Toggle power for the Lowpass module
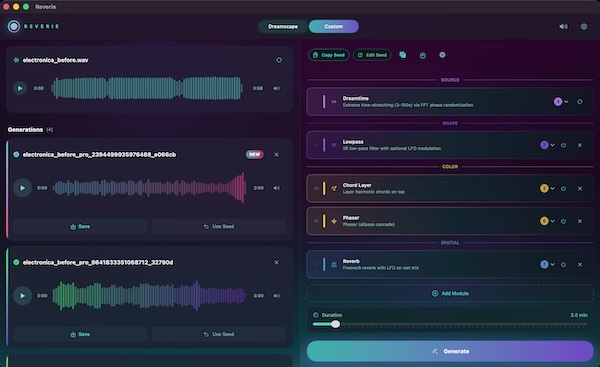 coord(563,145)
